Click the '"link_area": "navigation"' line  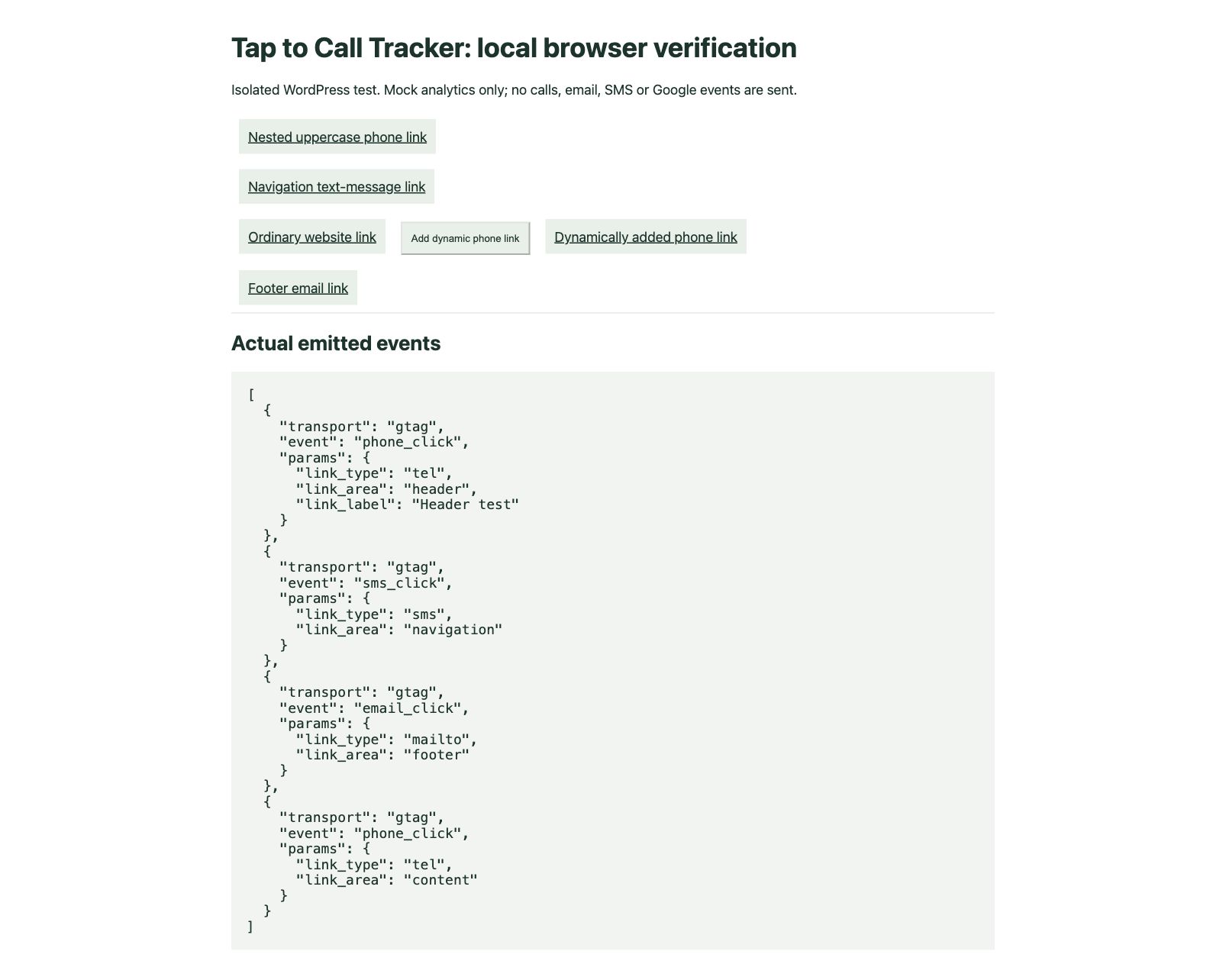(x=399, y=630)
